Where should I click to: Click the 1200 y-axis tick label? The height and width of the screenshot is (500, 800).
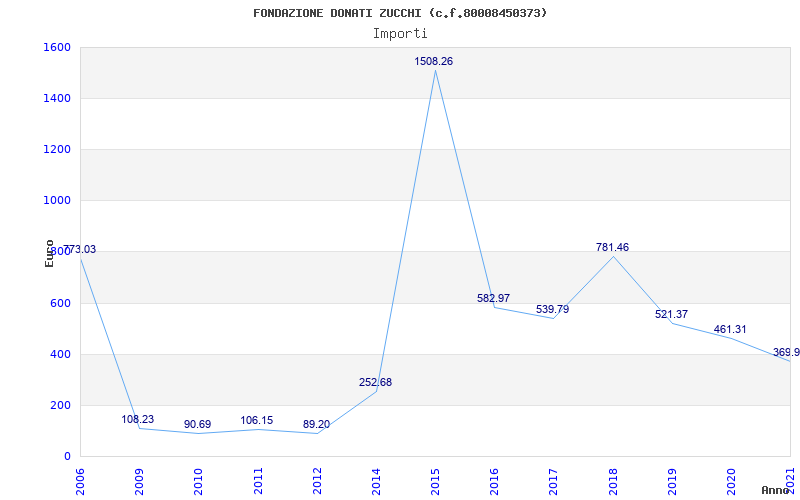click(55, 149)
